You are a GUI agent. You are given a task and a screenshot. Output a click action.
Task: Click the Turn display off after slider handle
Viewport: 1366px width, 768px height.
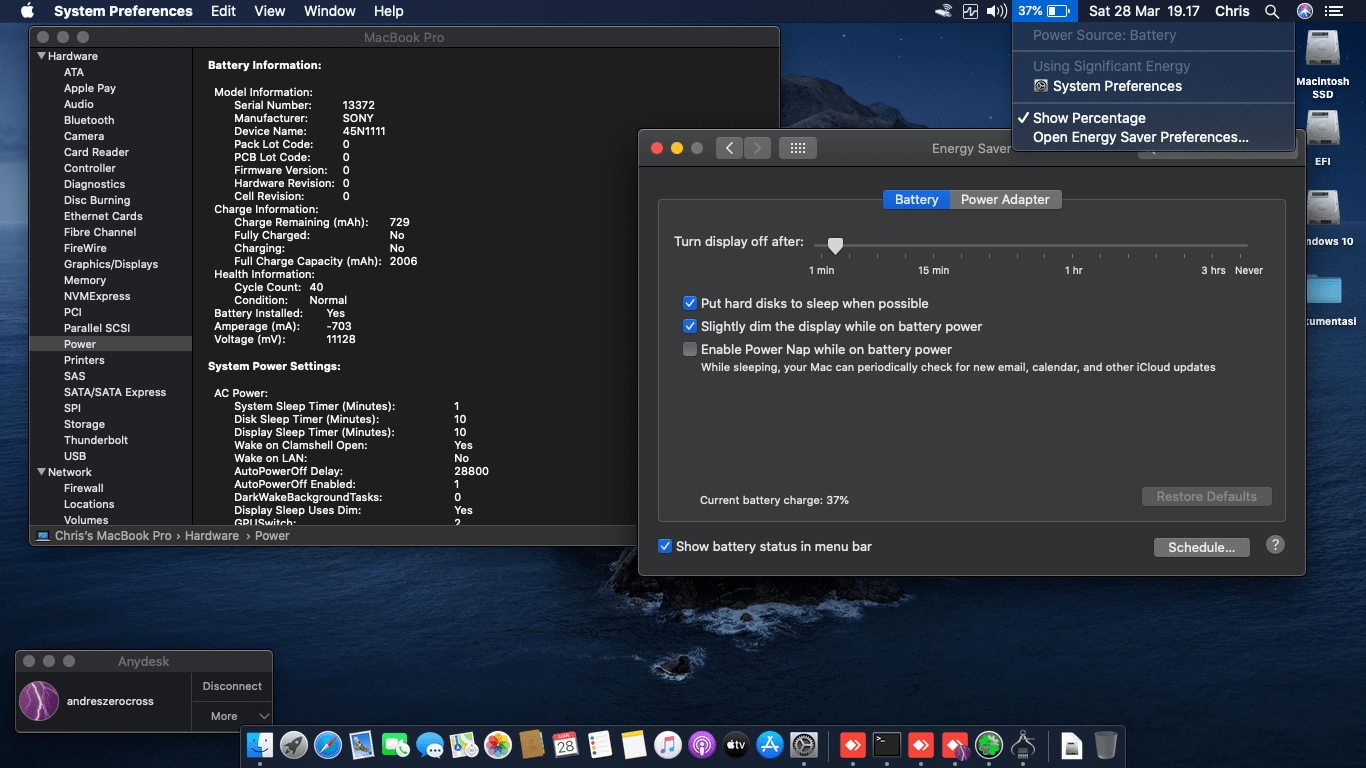[x=835, y=245]
